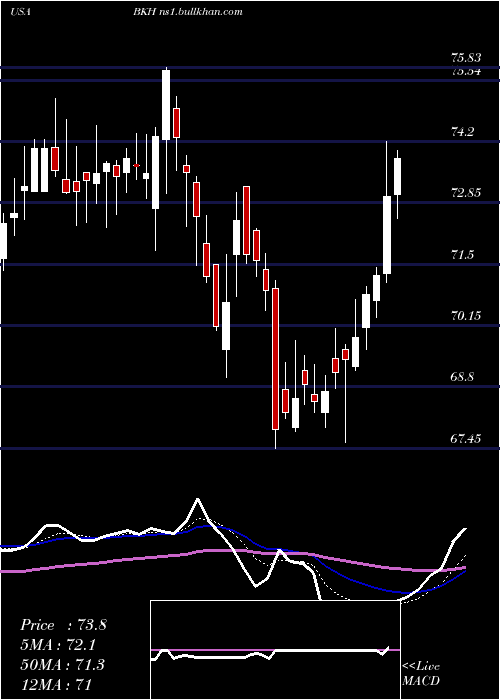Click the <<Live MACD label

(x=421, y=673)
